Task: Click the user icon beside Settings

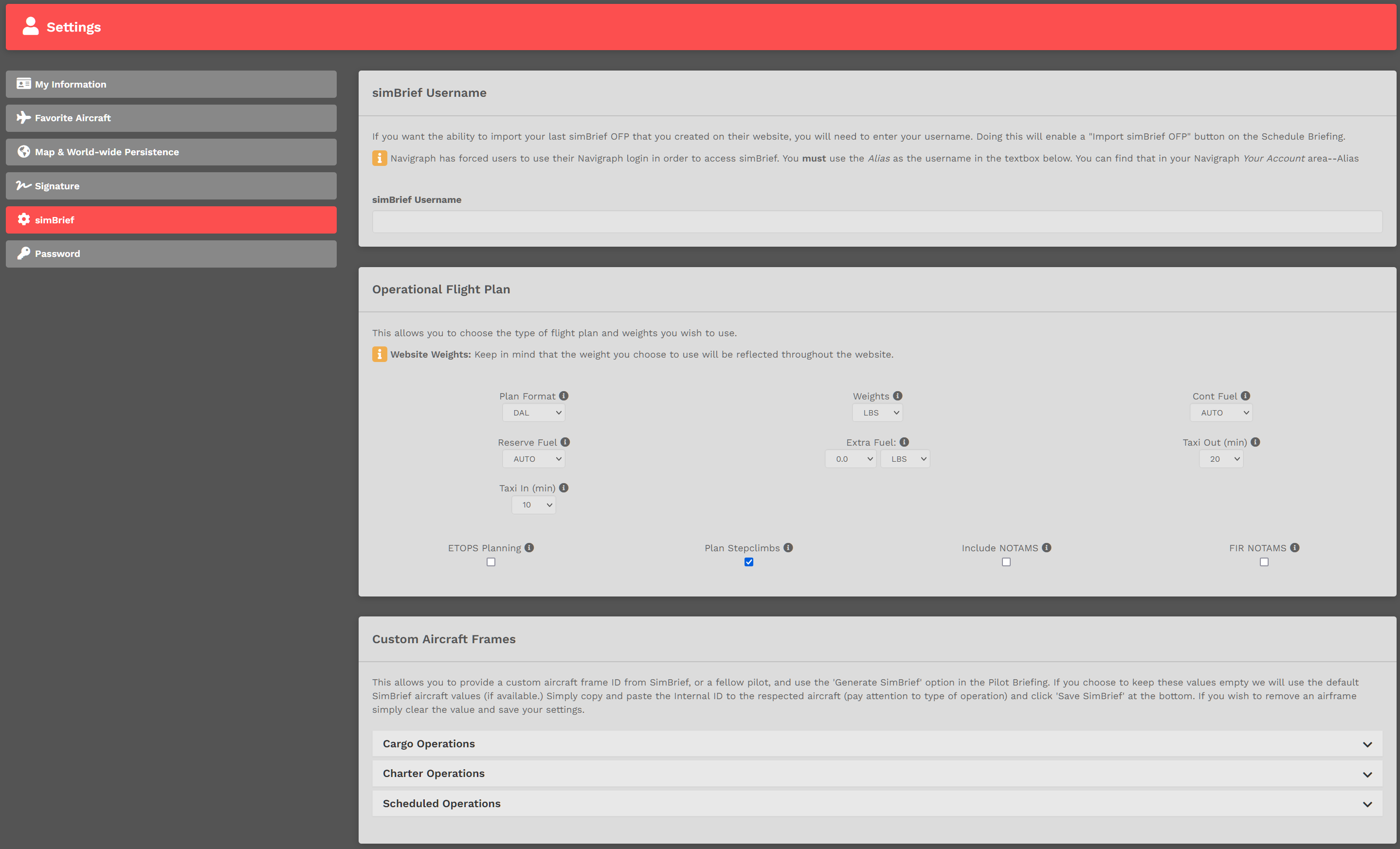Action: pyautogui.click(x=31, y=26)
